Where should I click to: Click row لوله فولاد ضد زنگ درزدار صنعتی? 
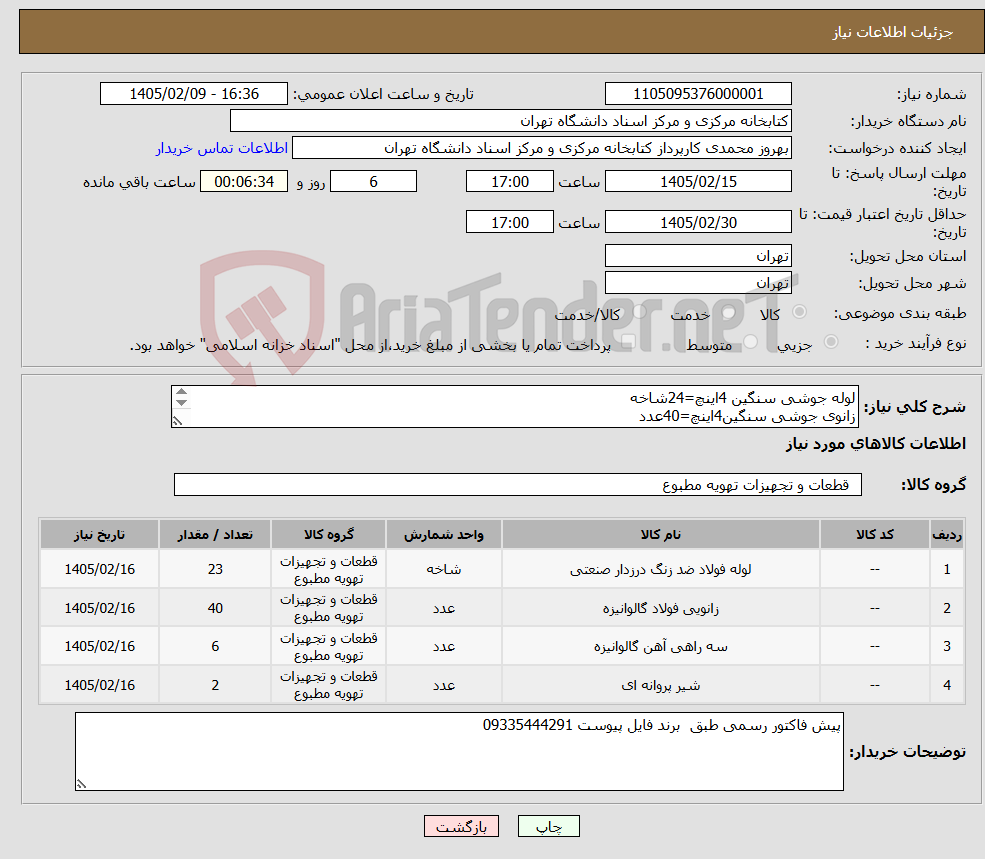[501, 569]
